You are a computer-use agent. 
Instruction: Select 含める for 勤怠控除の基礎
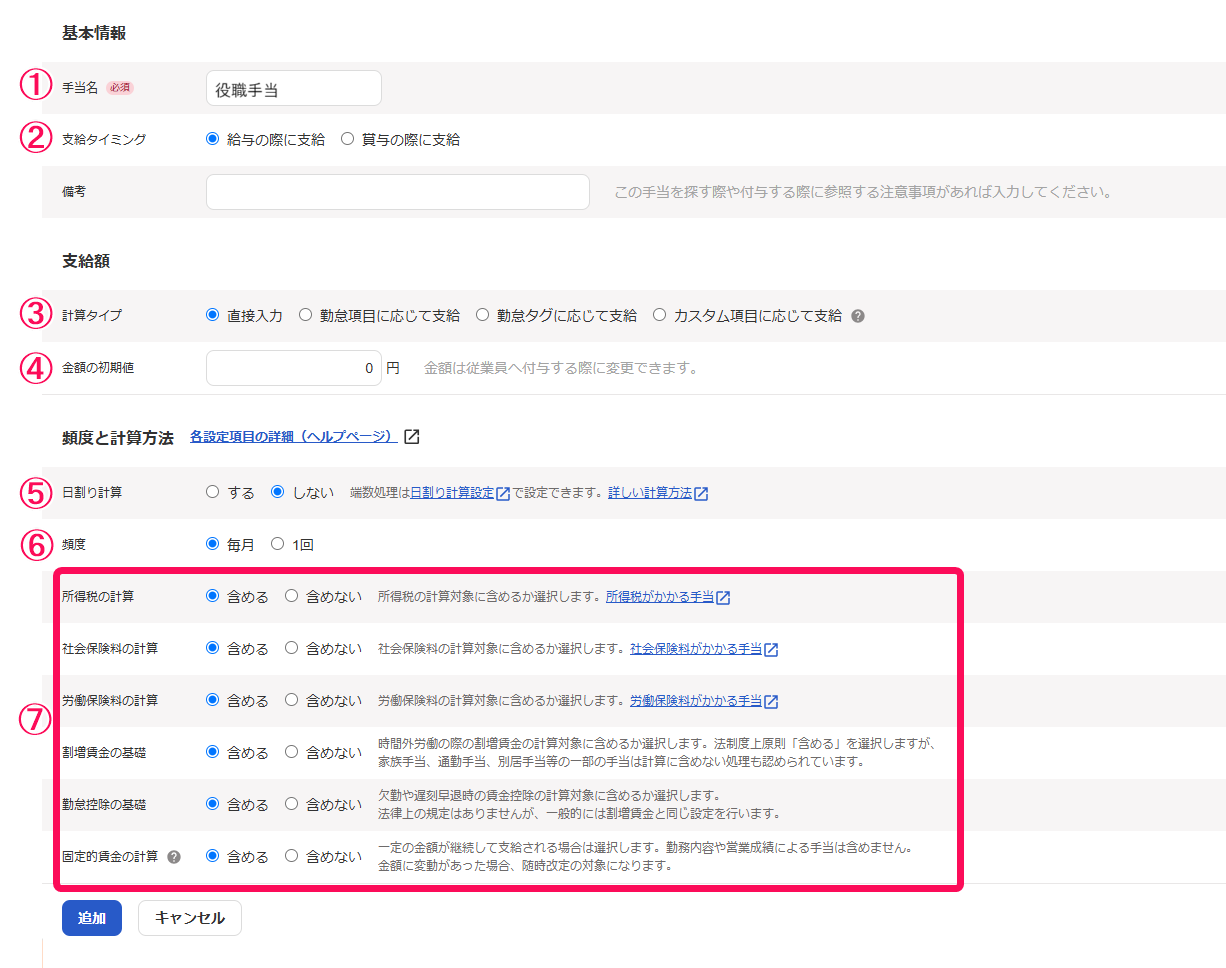tap(212, 804)
